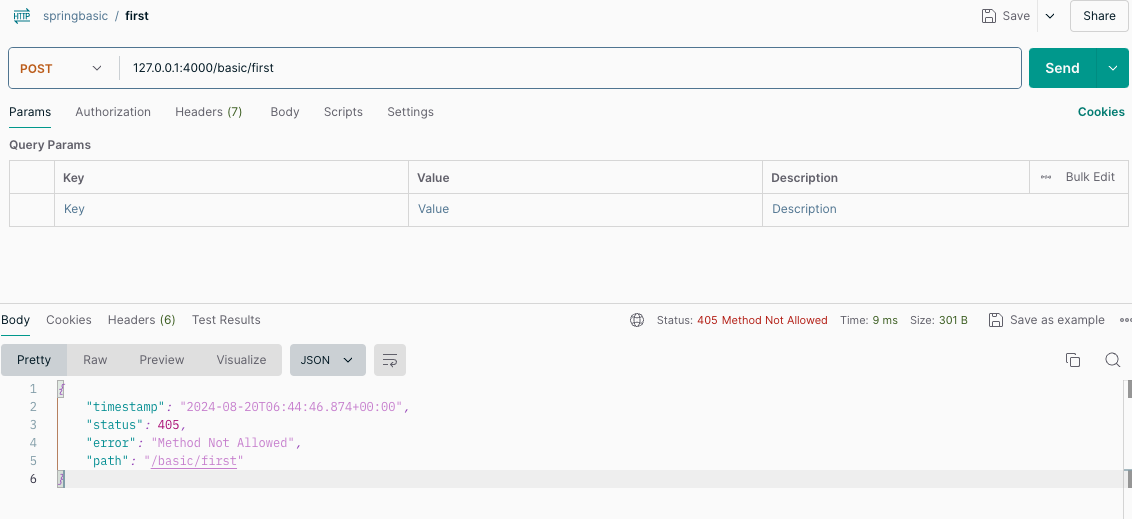The image size is (1132, 519).
Task: Open the Cookies link
Action: [1101, 112]
